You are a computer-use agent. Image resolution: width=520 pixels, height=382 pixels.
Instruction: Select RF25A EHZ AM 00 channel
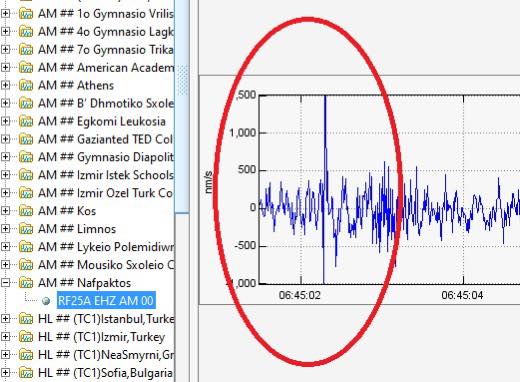106,301
